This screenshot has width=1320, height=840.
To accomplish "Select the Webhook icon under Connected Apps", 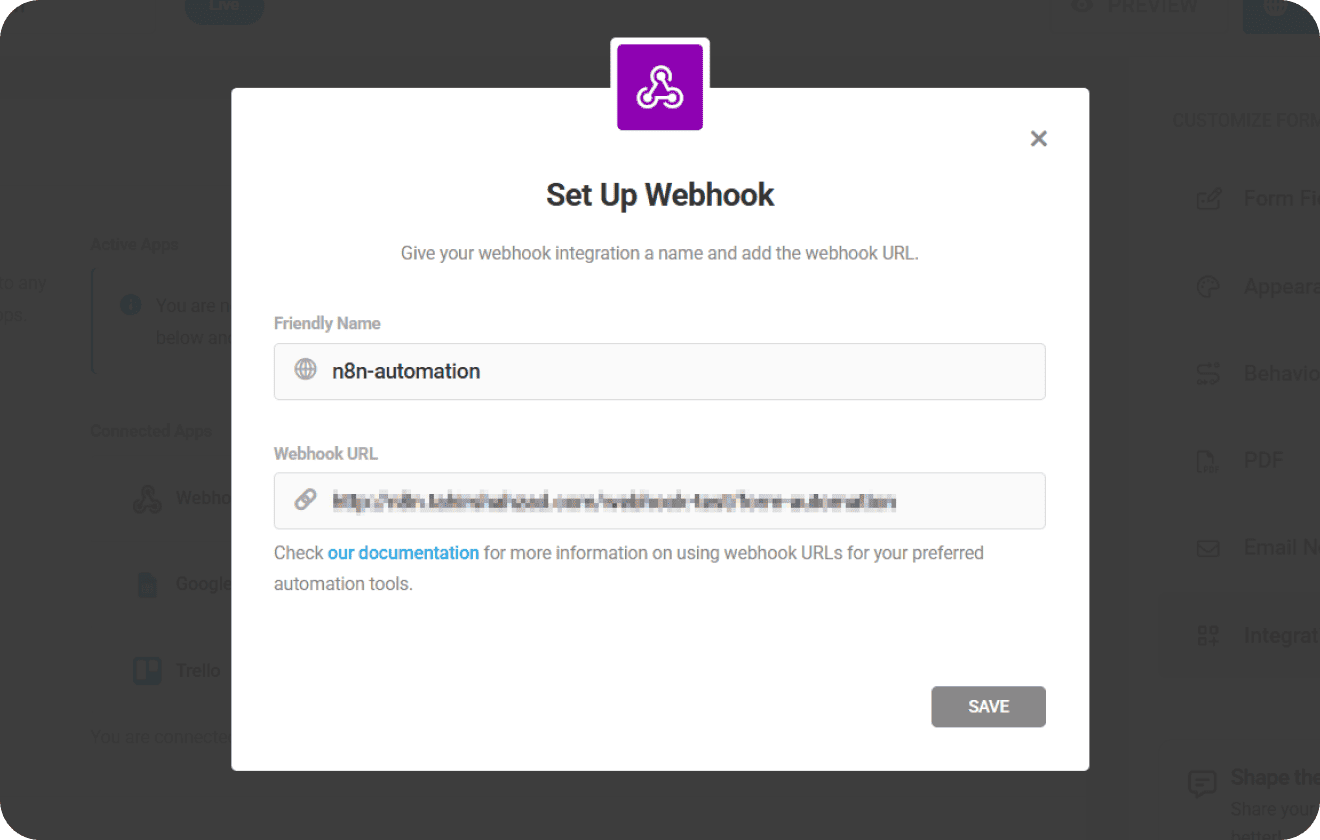I will pos(148,498).
